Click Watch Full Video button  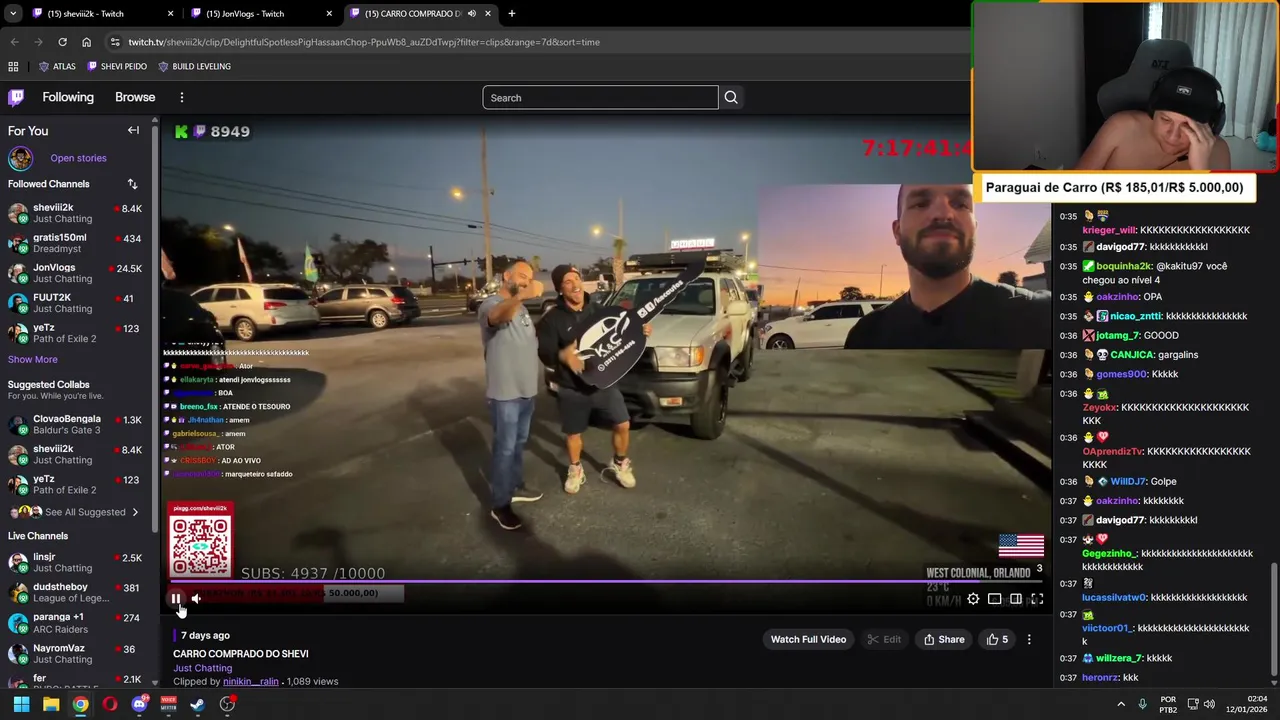click(808, 639)
